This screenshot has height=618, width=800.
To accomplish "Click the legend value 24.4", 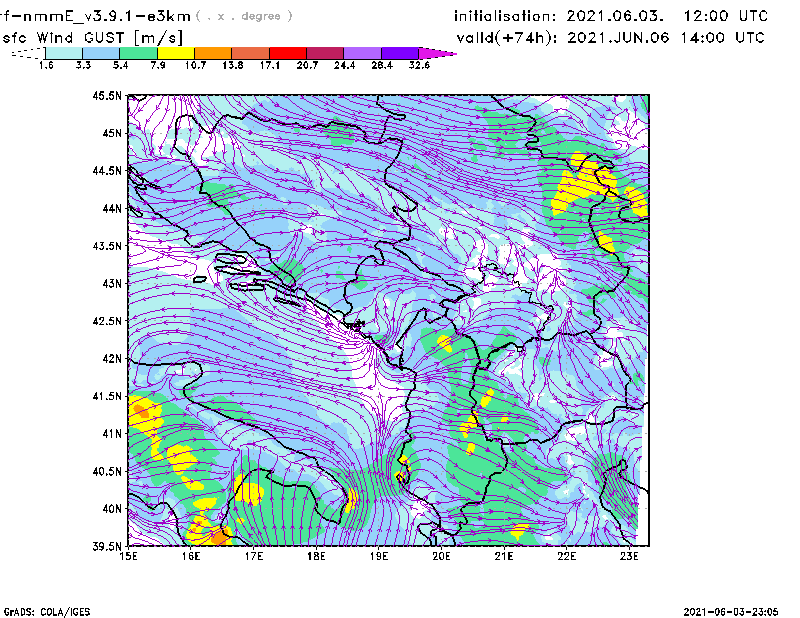I will pos(344,65).
